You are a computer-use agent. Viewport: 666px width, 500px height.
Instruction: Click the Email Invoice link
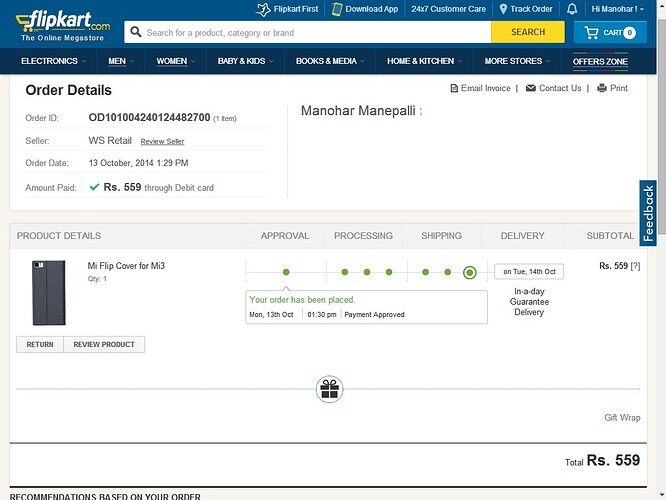pyautogui.click(x=485, y=88)
